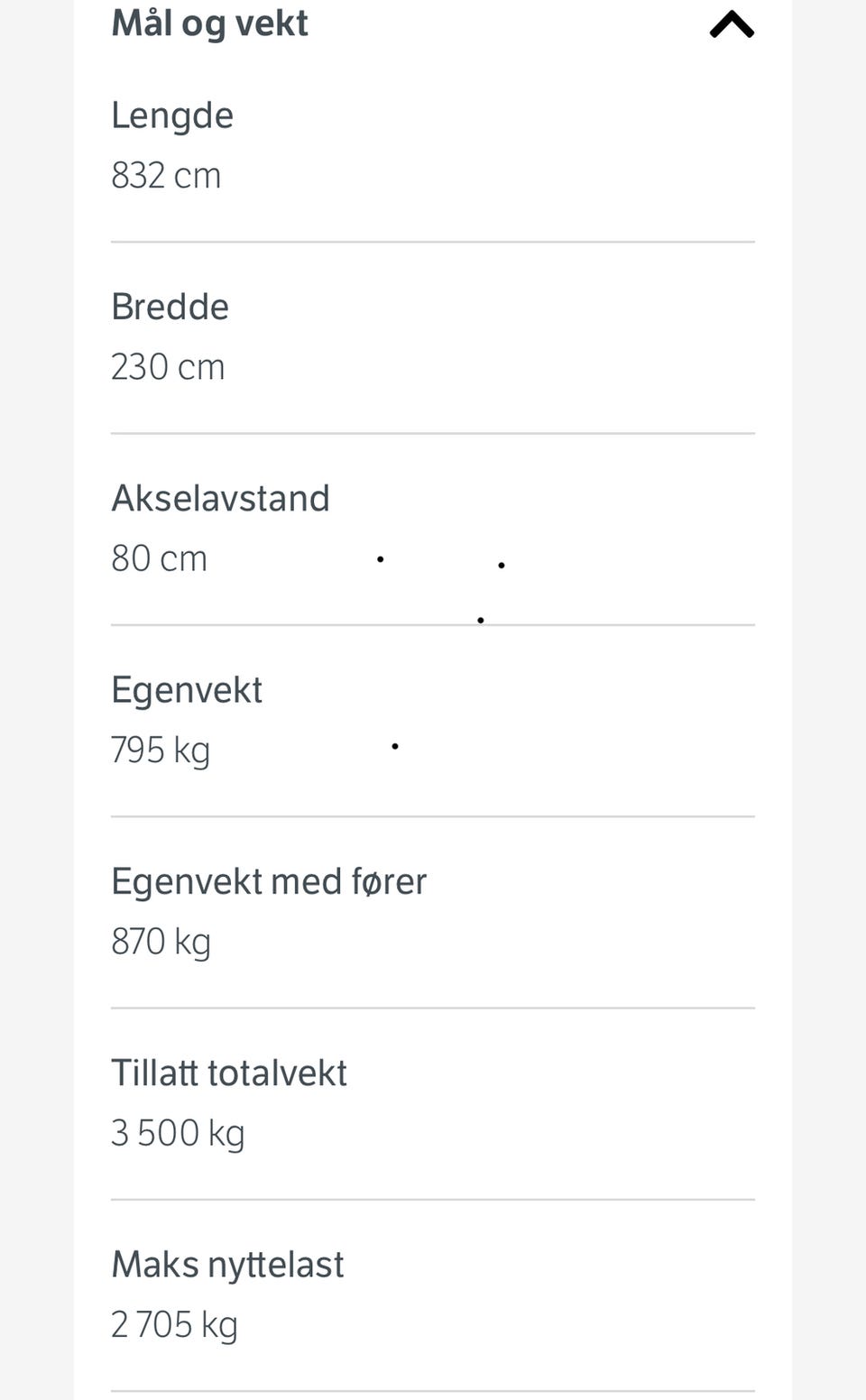
Task: Click the standalone Egenvekt label
Action: (x=187, y=690)
